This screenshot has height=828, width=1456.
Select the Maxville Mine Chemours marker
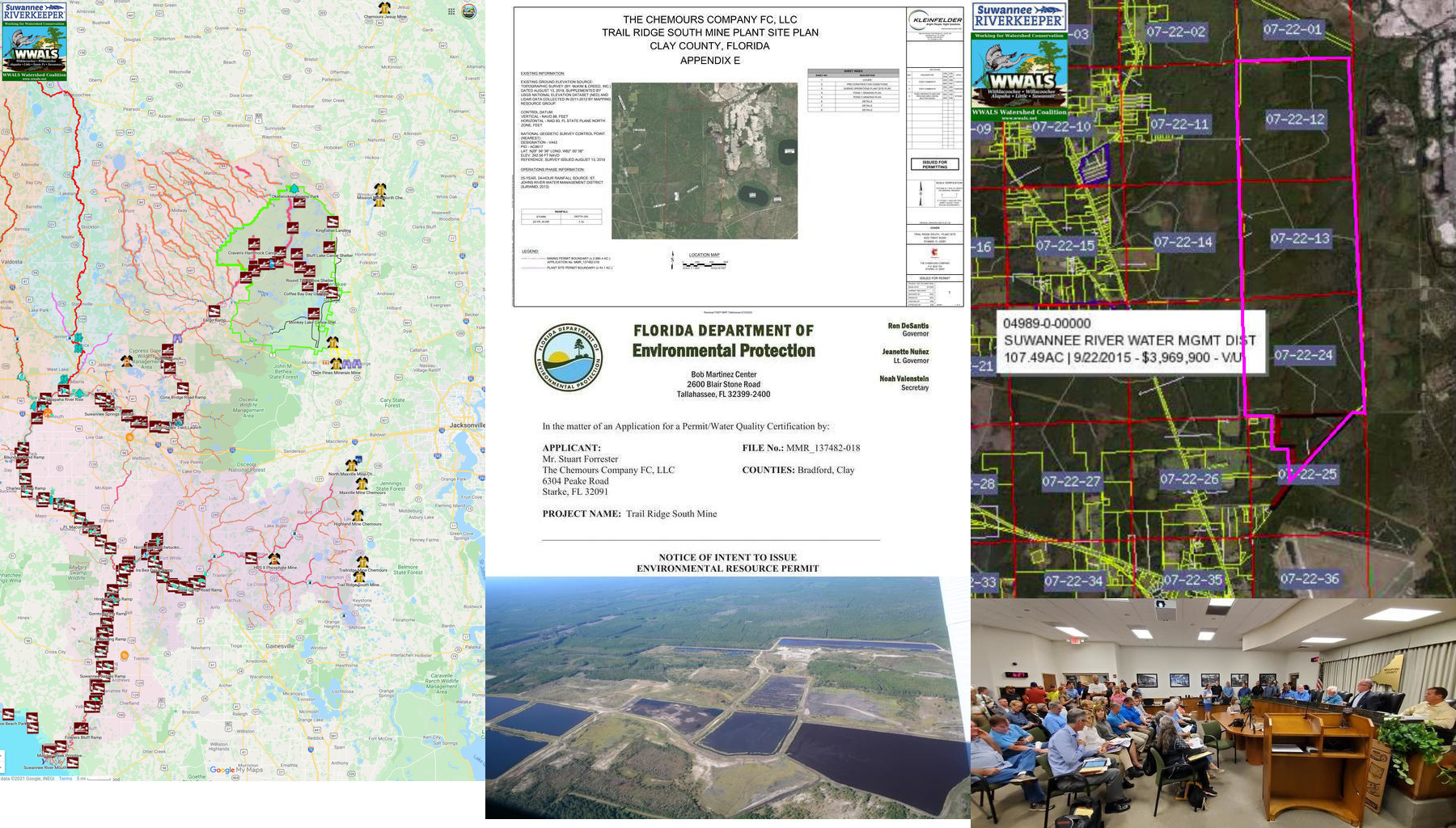362,484
